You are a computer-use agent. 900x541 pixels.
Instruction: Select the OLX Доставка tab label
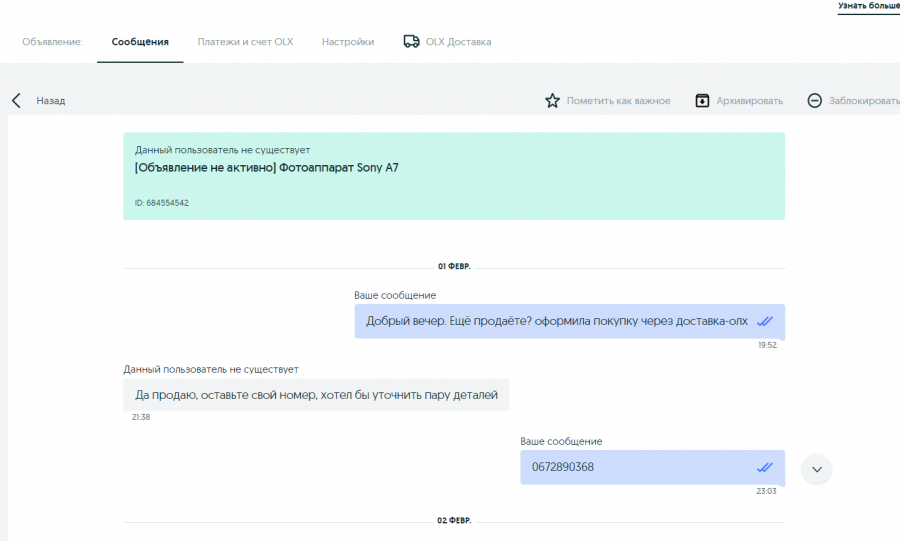tap(458, 42)
